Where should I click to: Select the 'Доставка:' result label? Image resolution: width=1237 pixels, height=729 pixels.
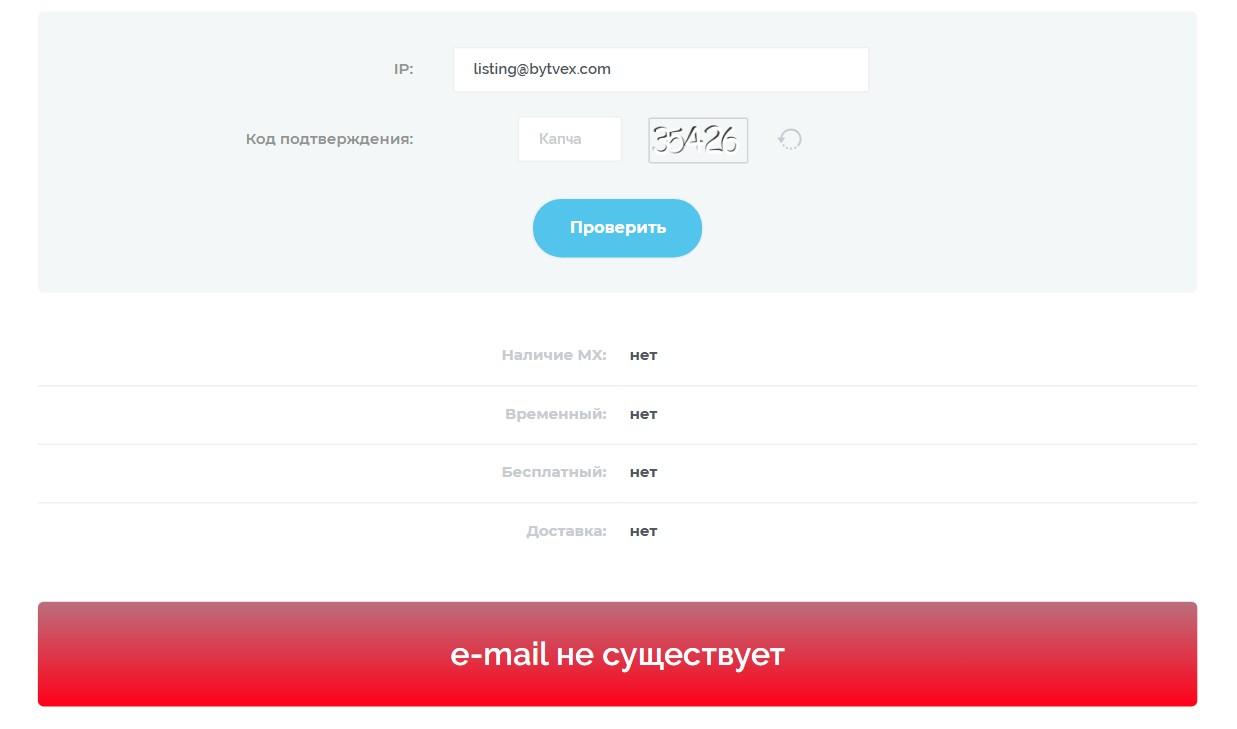[566, 531]
